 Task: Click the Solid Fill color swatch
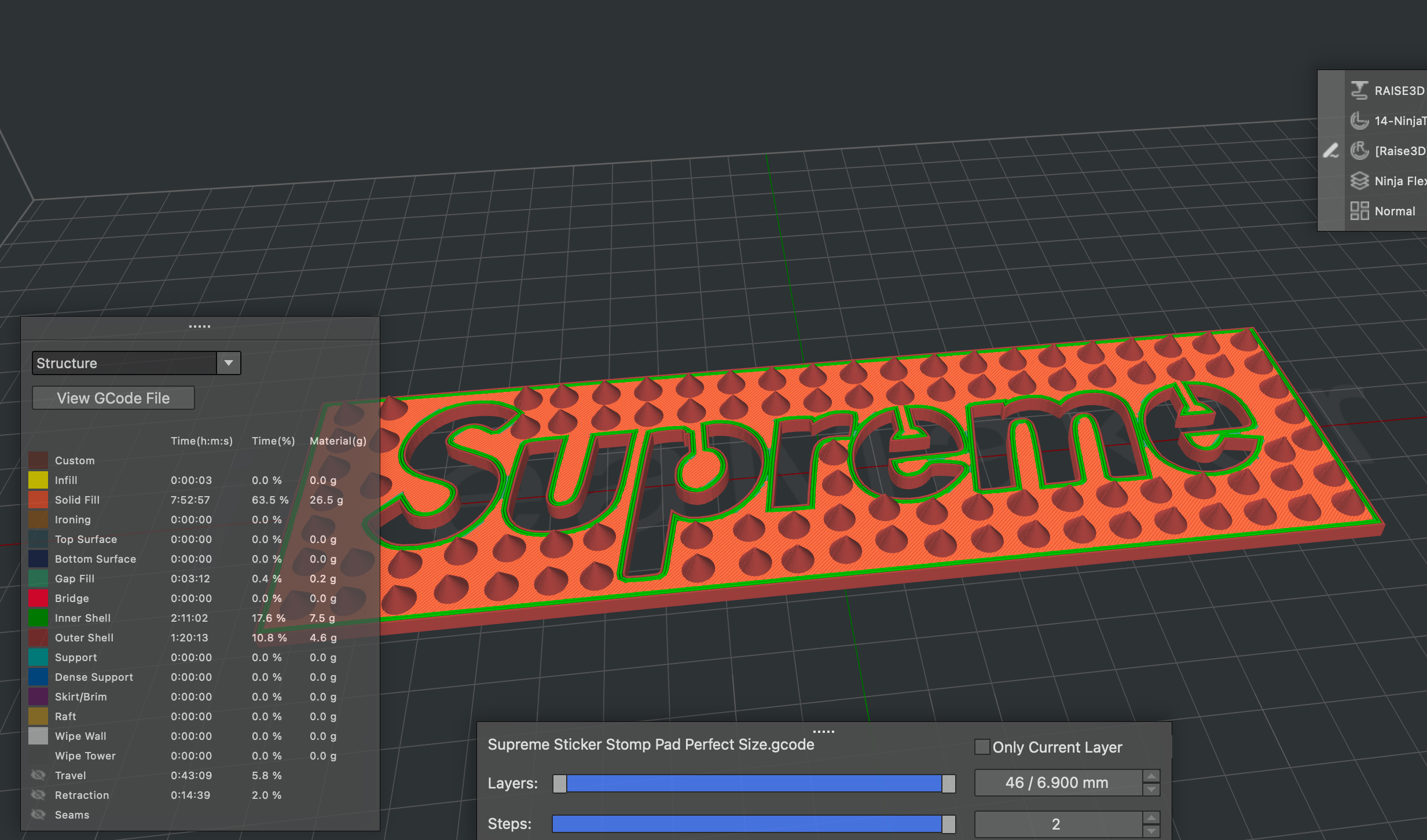[38, 500]
